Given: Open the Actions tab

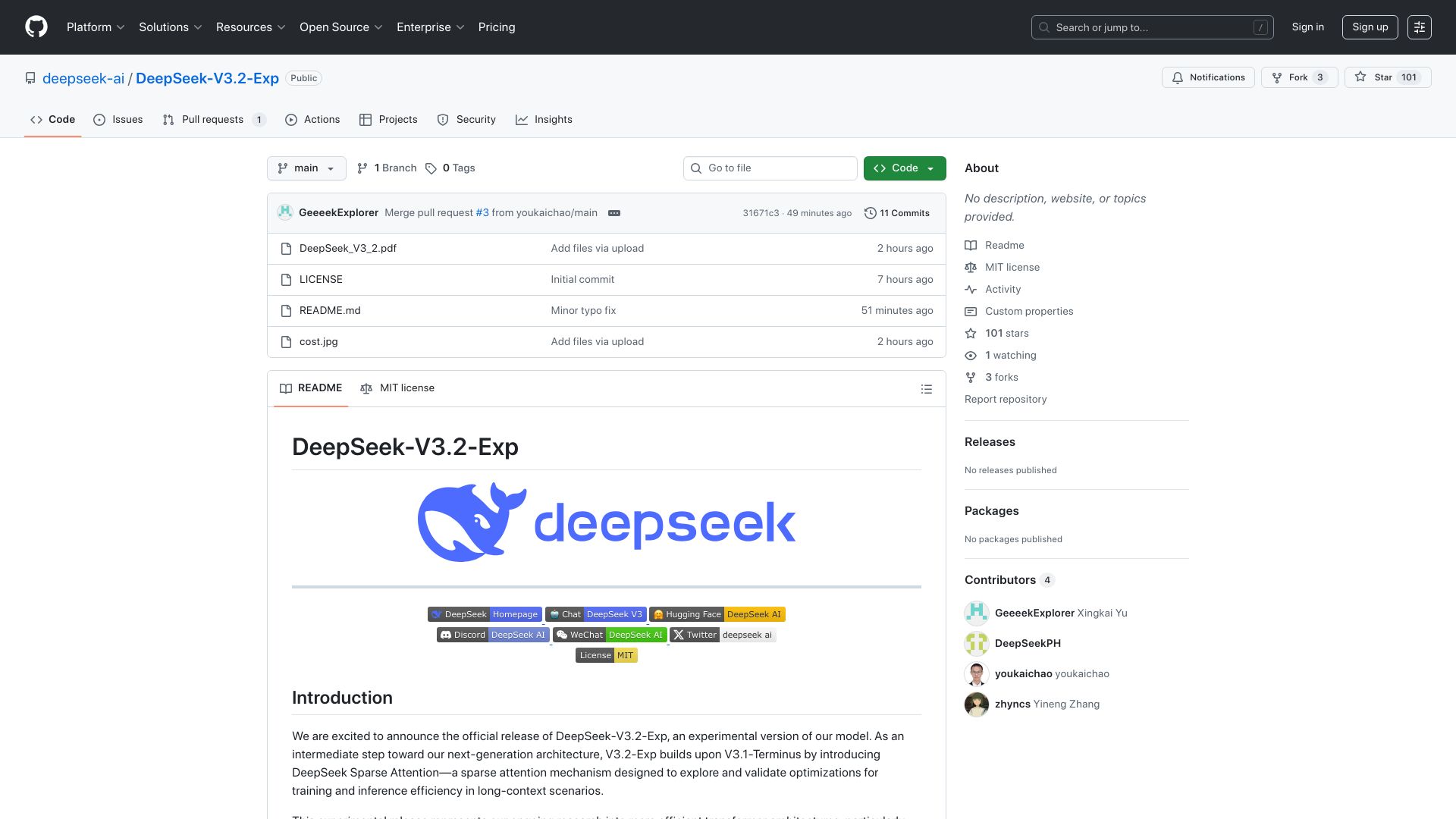Looking at the screenshot, I should [x=312, y=120].
